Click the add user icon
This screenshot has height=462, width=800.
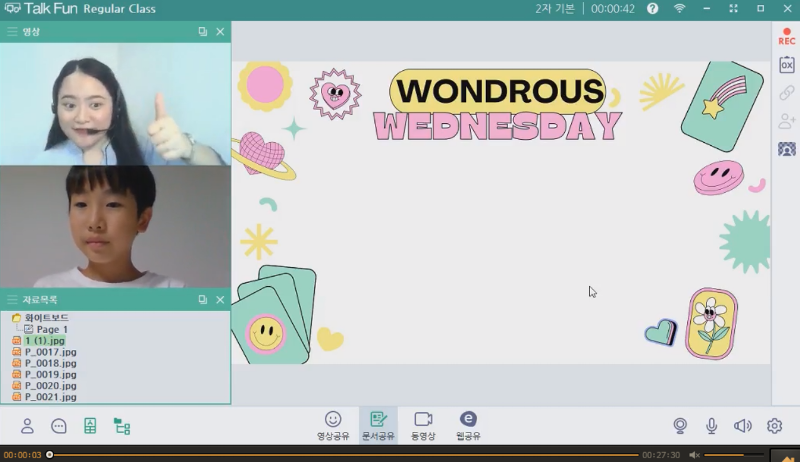[787, 121]
